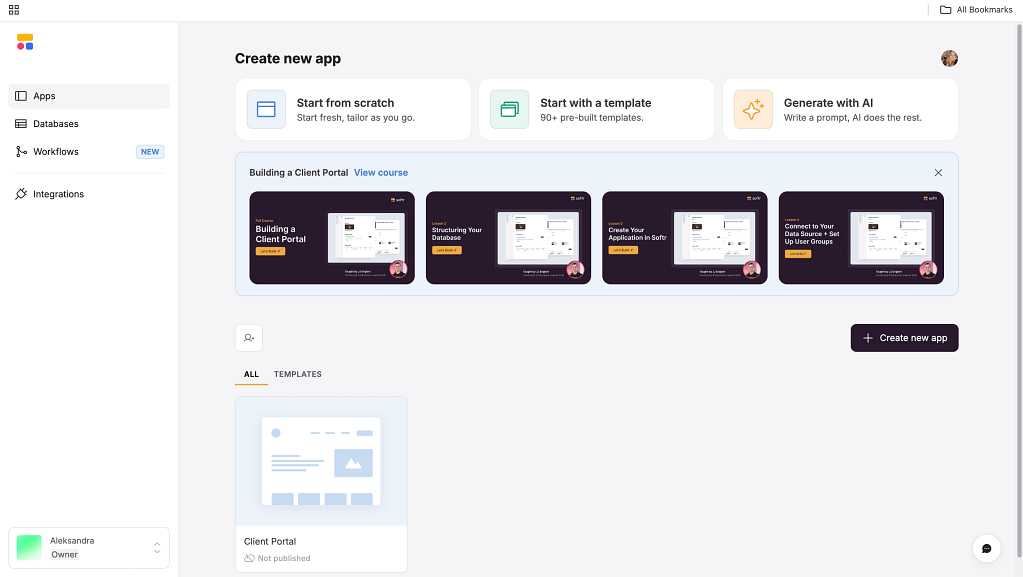Click the Client Portal app name
The height and width of the screenshot is (577, 1023).
pyautogui.click(x=270, y=541)
